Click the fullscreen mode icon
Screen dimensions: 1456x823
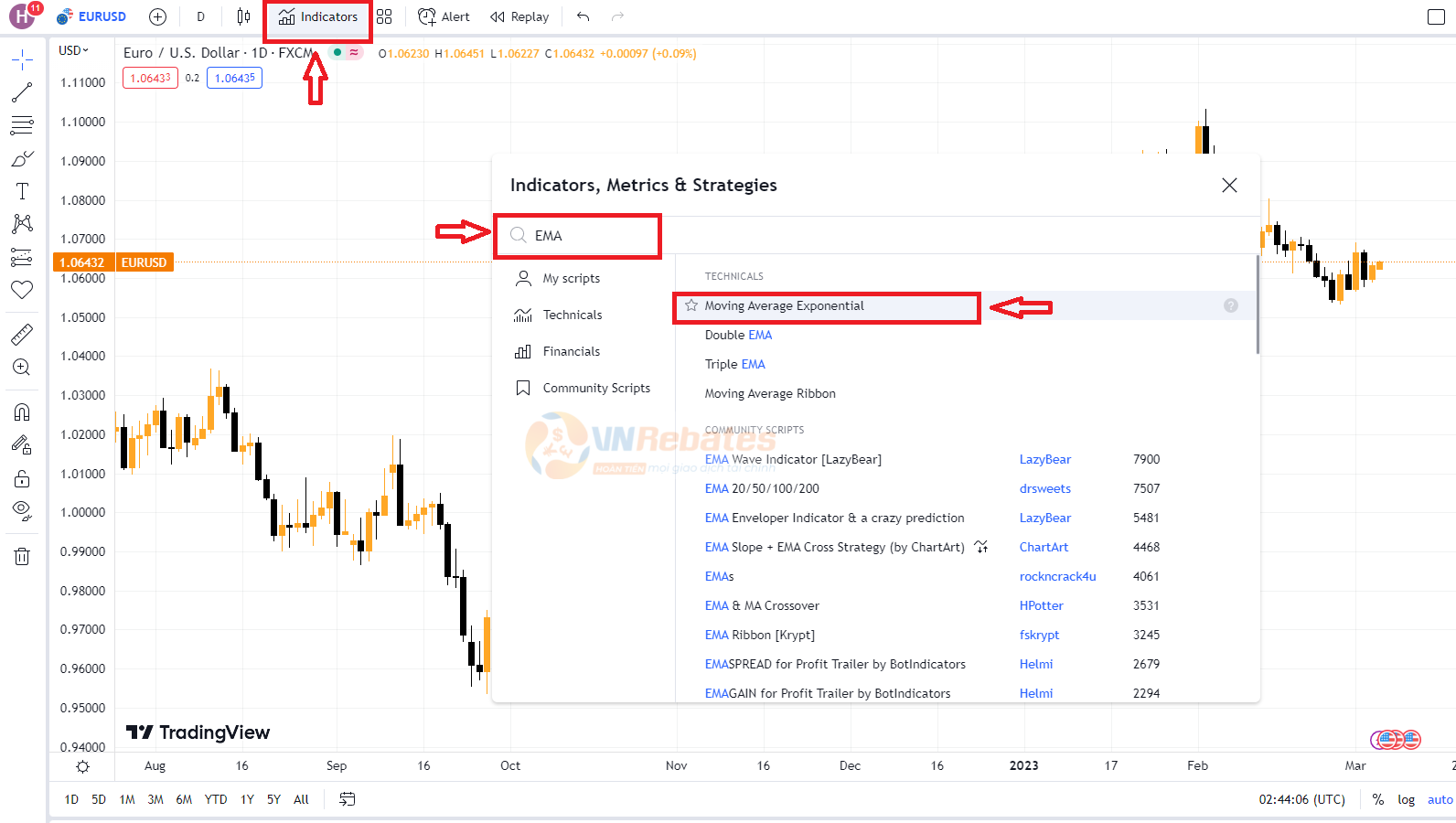(1436, 16)
